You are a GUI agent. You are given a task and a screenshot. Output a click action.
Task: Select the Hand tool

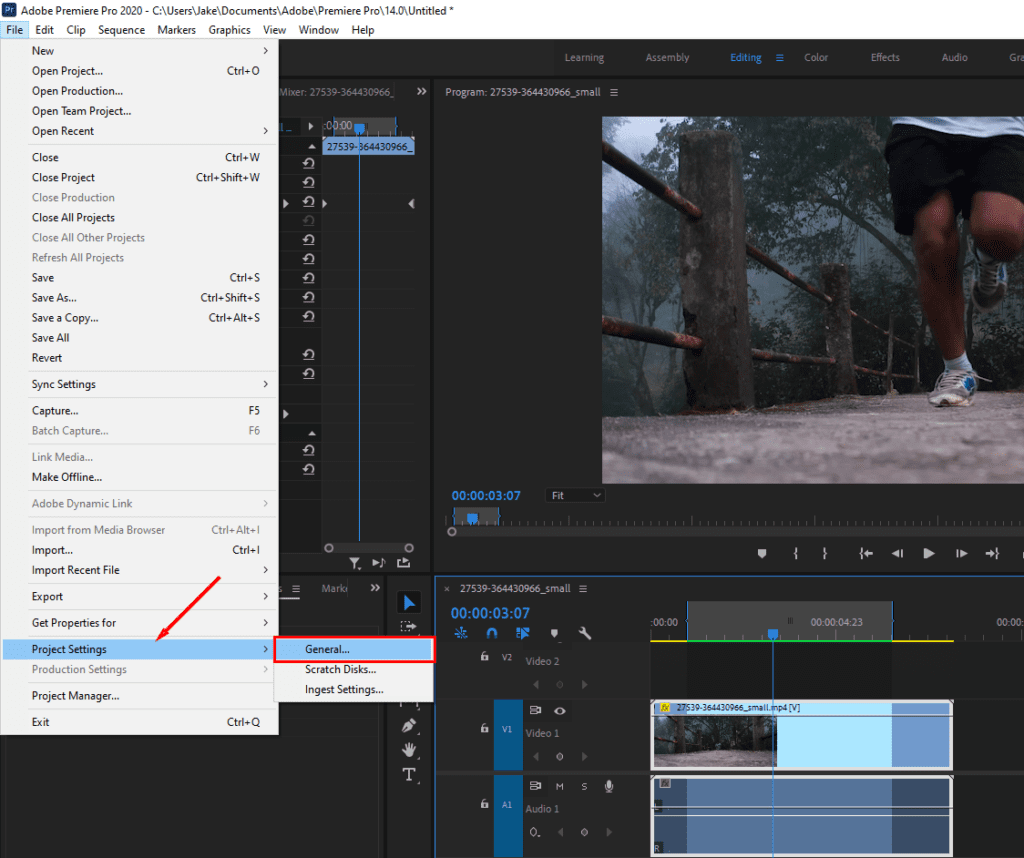[x=409, y=750]
